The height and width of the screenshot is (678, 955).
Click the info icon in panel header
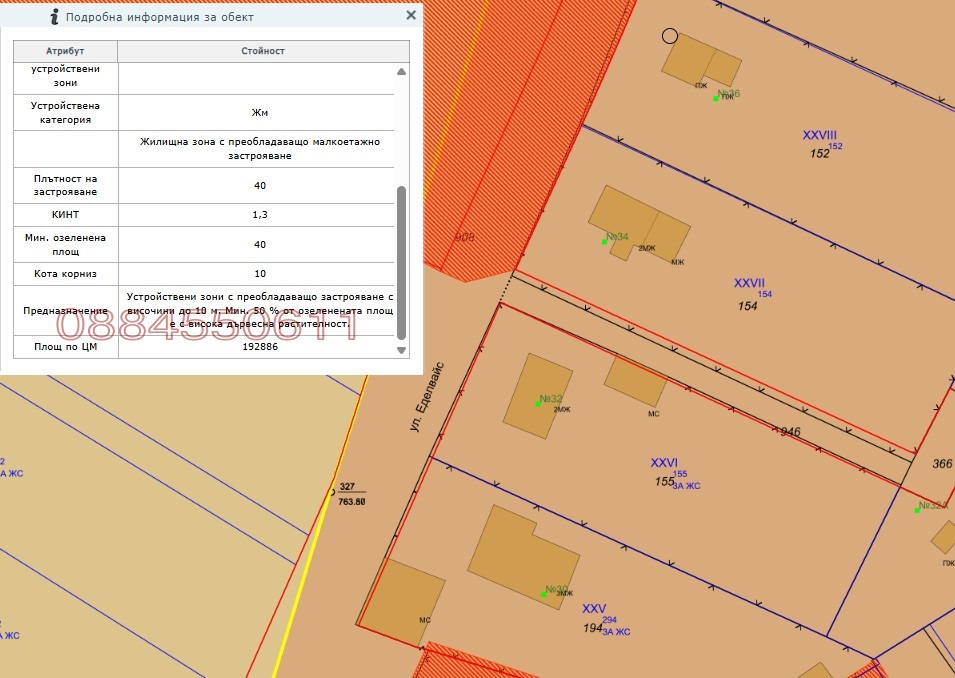tap(54, 17)
